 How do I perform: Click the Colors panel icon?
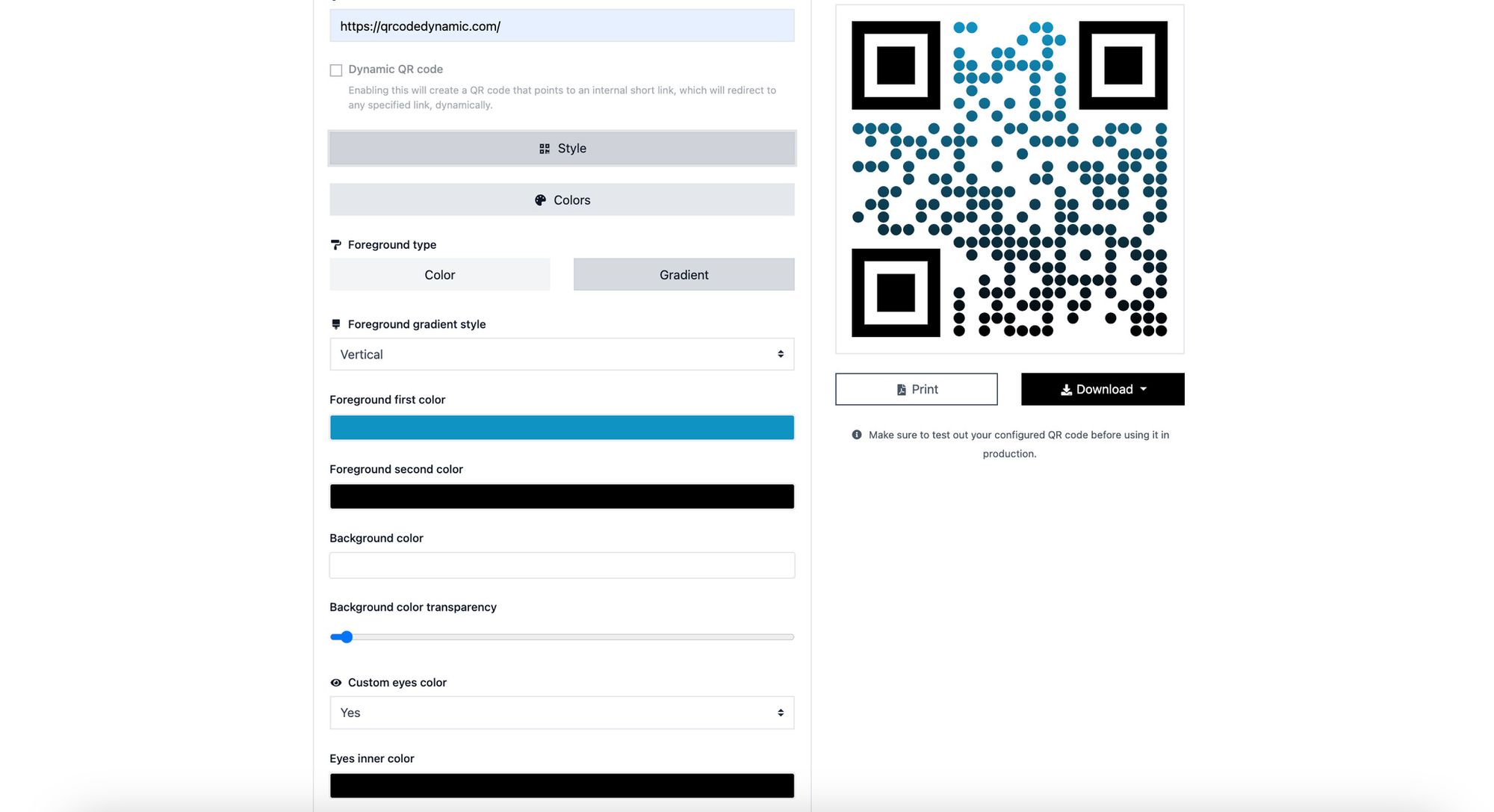click(x=539, y=199)
